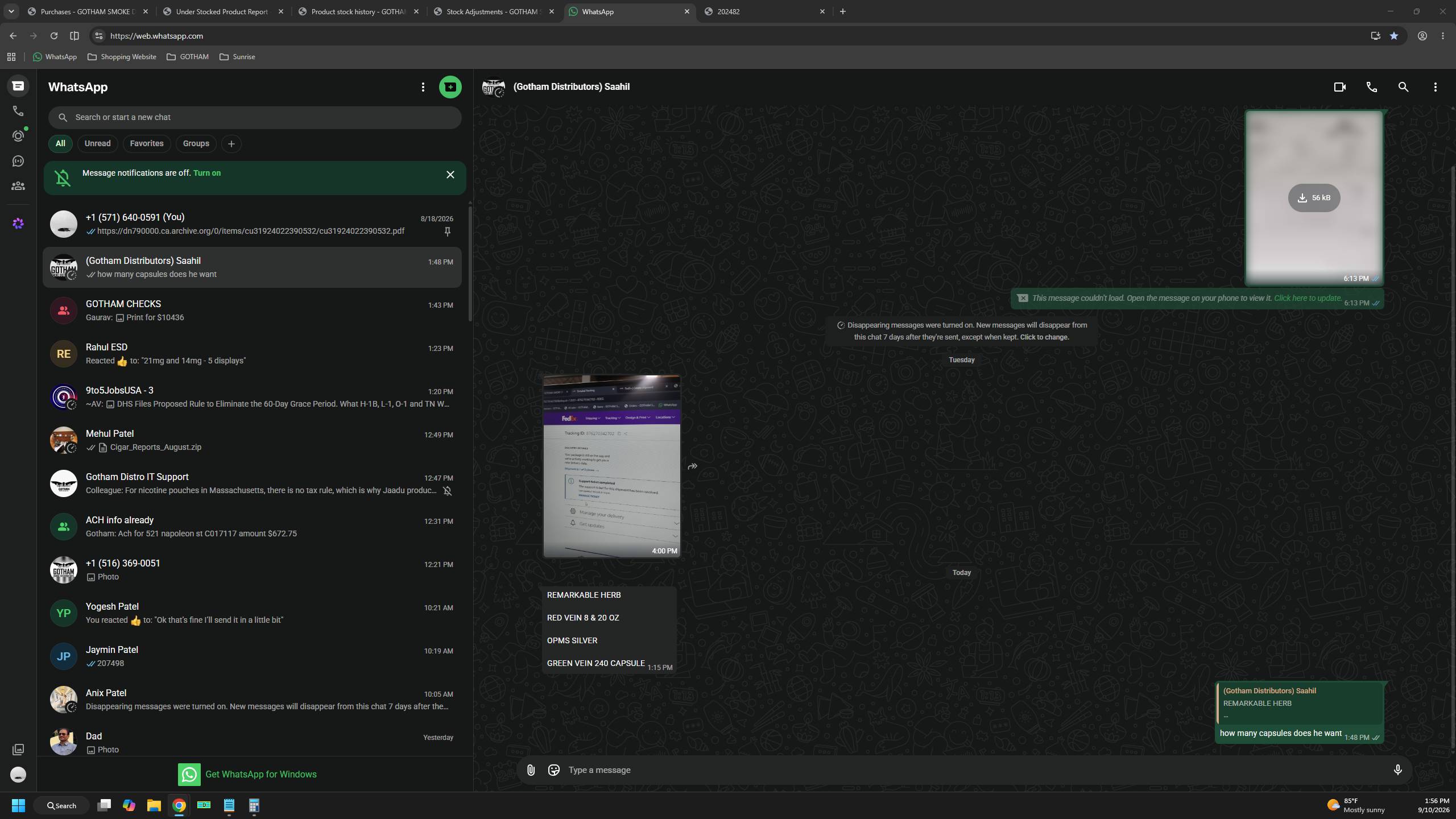
Task: Start a video call with Saahil
Action: tap(1339, 87)
